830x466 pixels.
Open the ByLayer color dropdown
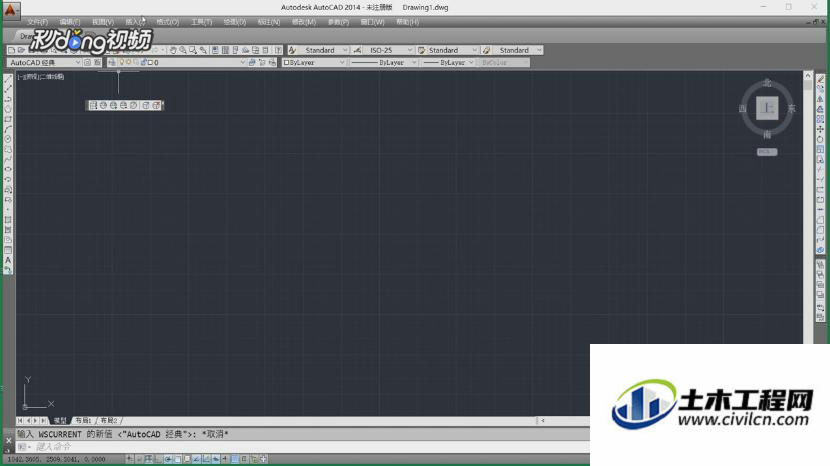click(x=313, y=62)
